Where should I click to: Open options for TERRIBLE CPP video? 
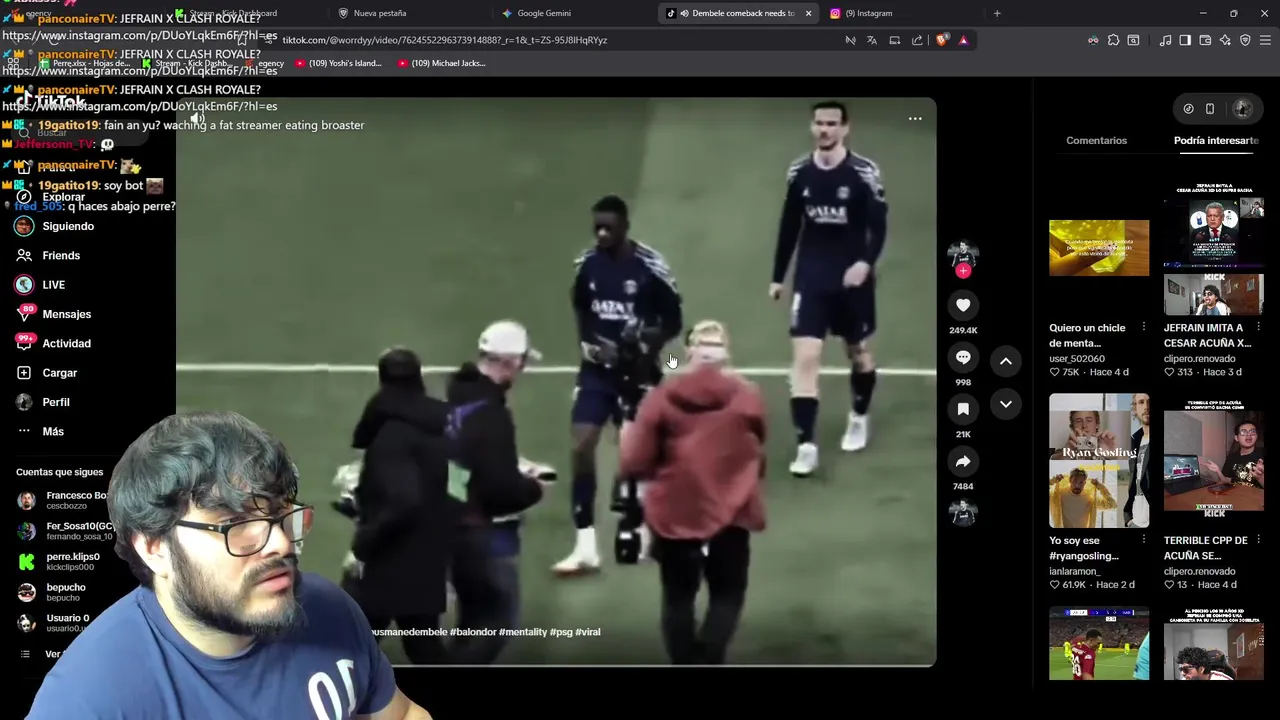pos(1258,540)
